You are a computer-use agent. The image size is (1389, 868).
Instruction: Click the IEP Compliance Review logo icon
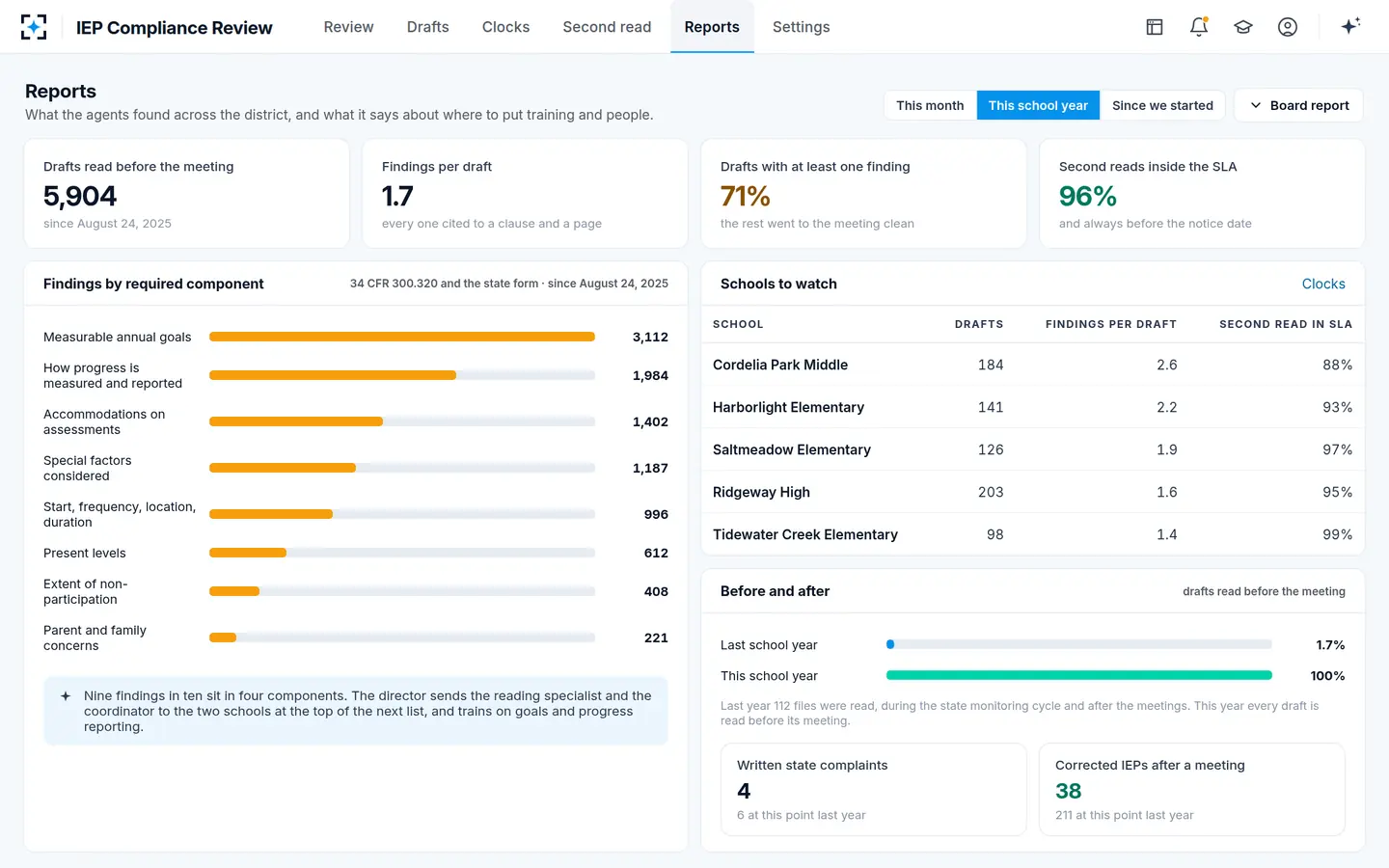click(x=34, y=27)
